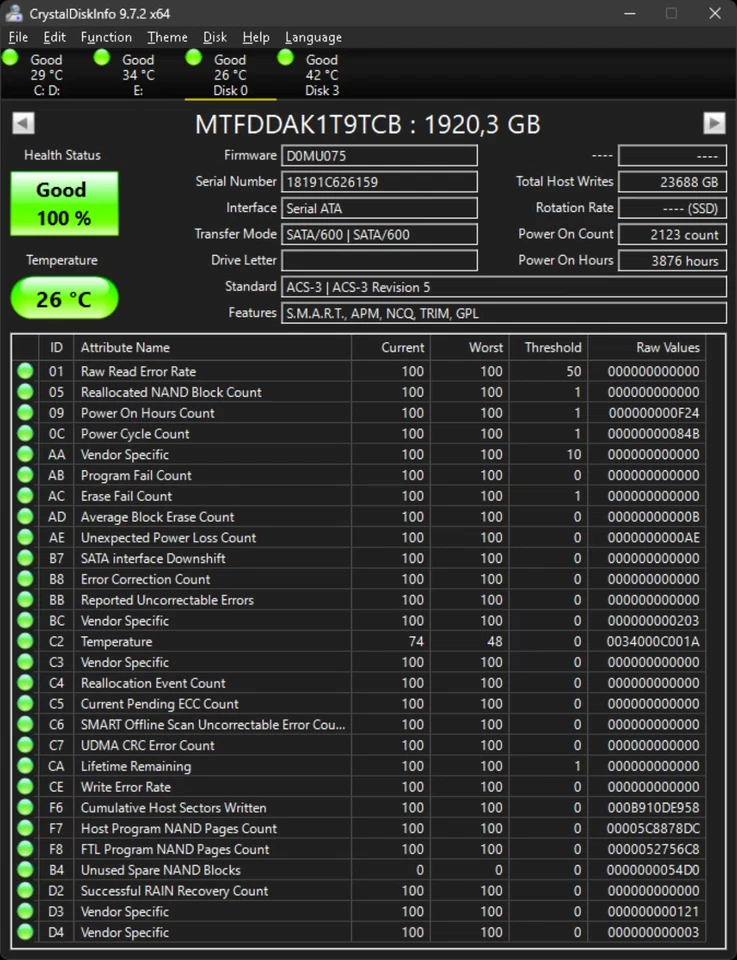
Task: Click the Power On Hours 3876 hours value
Action: point(672,260)
